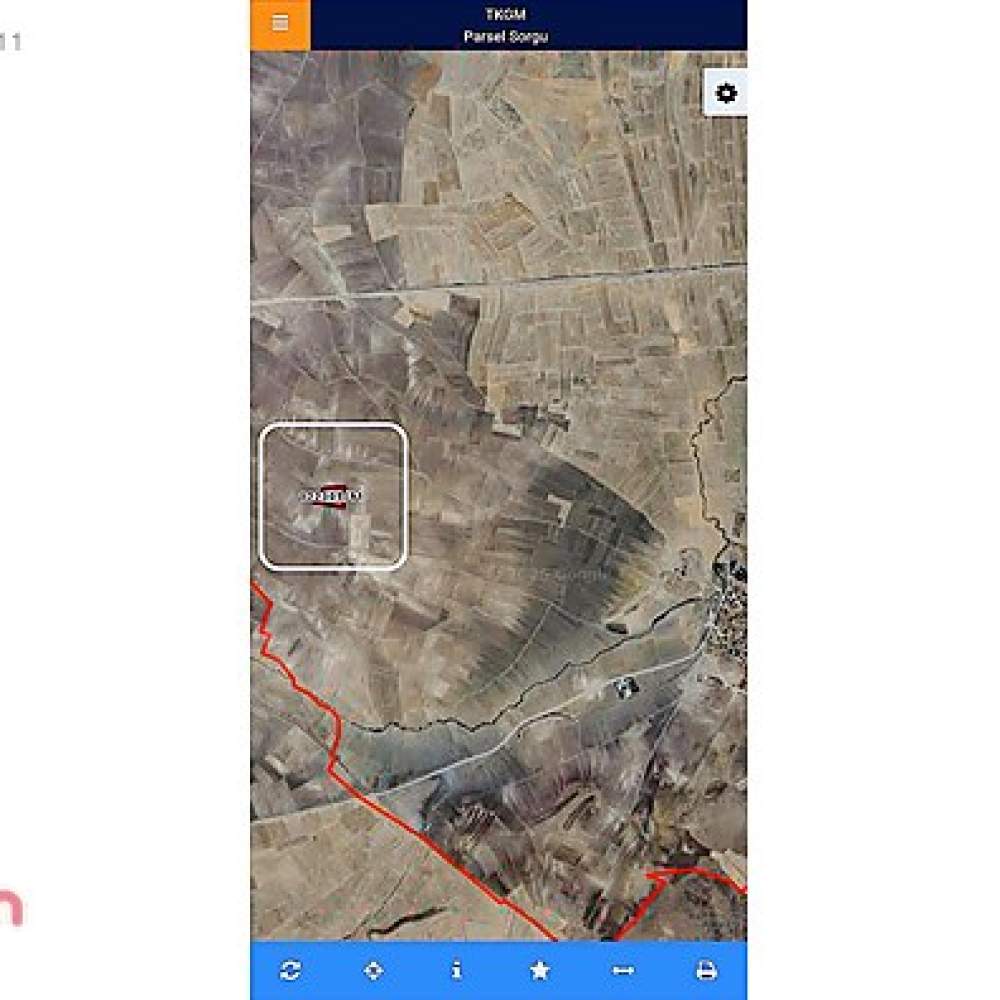The height and width of the screenshot is (1000, 1000).
Task: Select the red parcel label marker
Action: [332, 496]
